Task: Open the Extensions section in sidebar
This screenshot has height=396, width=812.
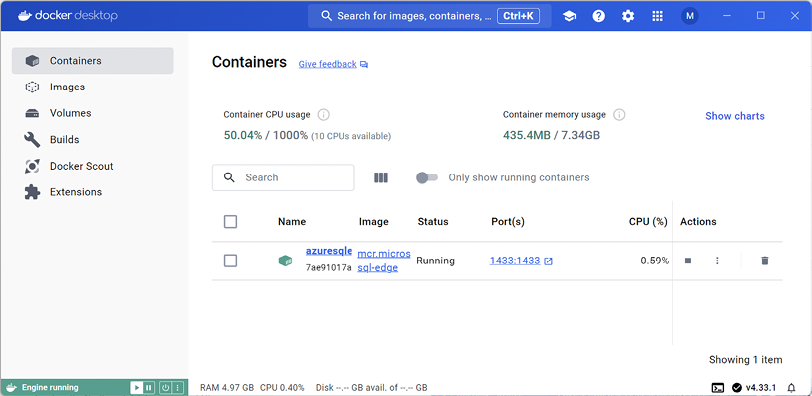Action: pos(93,192)
